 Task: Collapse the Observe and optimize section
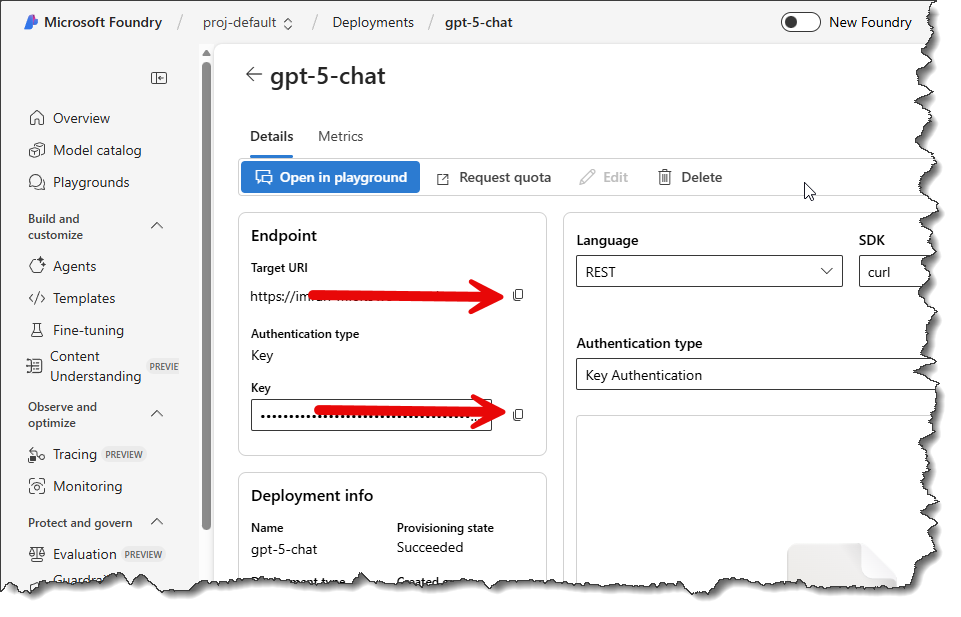157,414
